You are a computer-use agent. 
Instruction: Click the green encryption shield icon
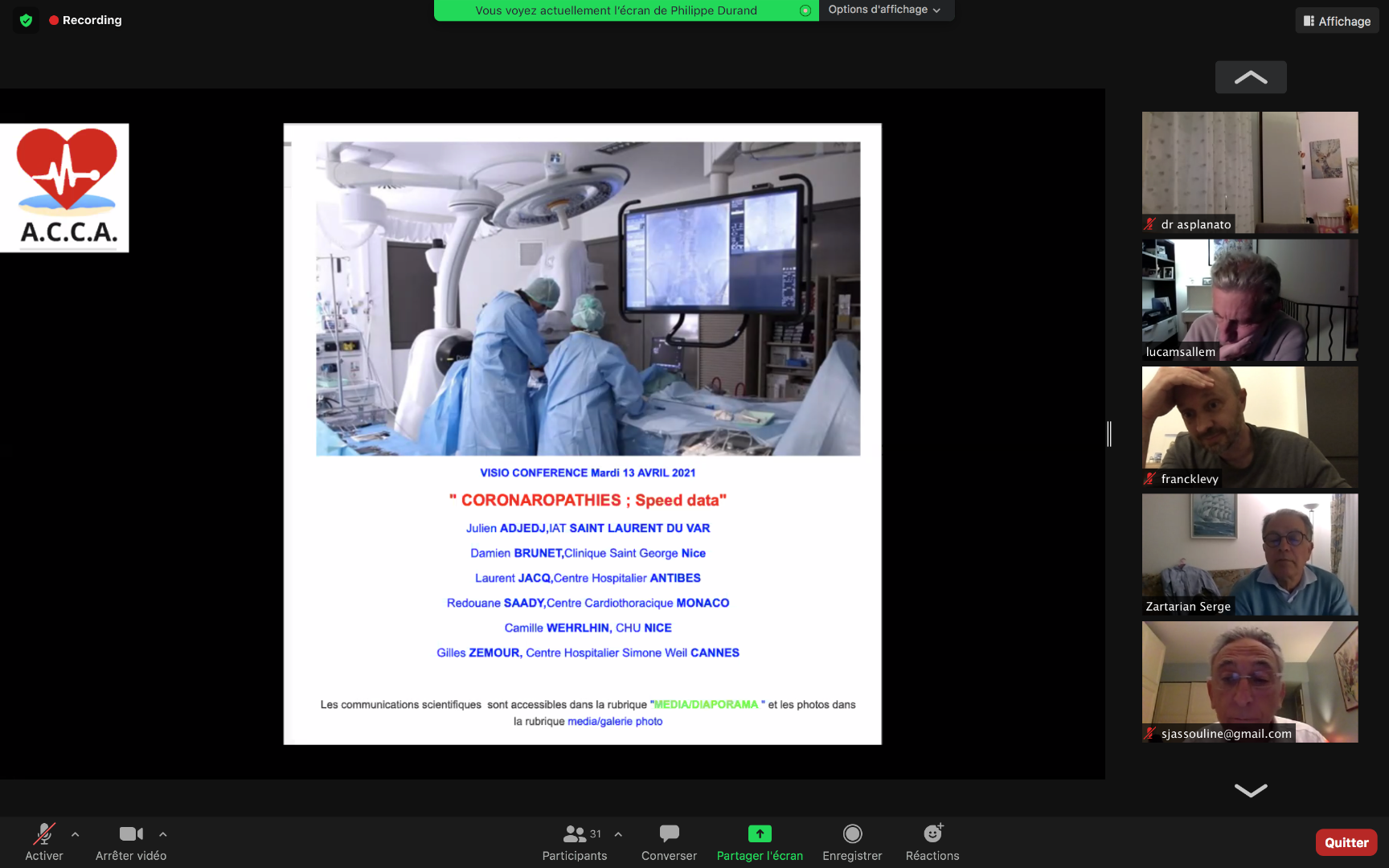[26, 20]
